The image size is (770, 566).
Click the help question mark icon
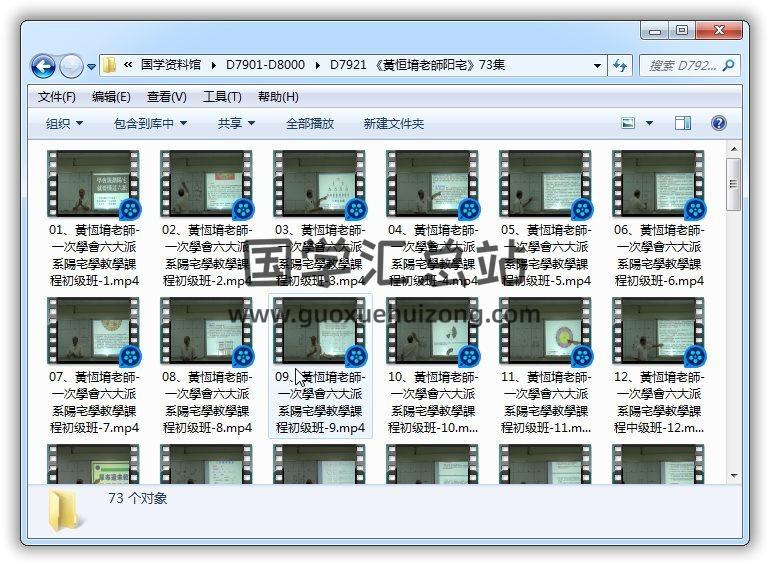tap(718, 123)
